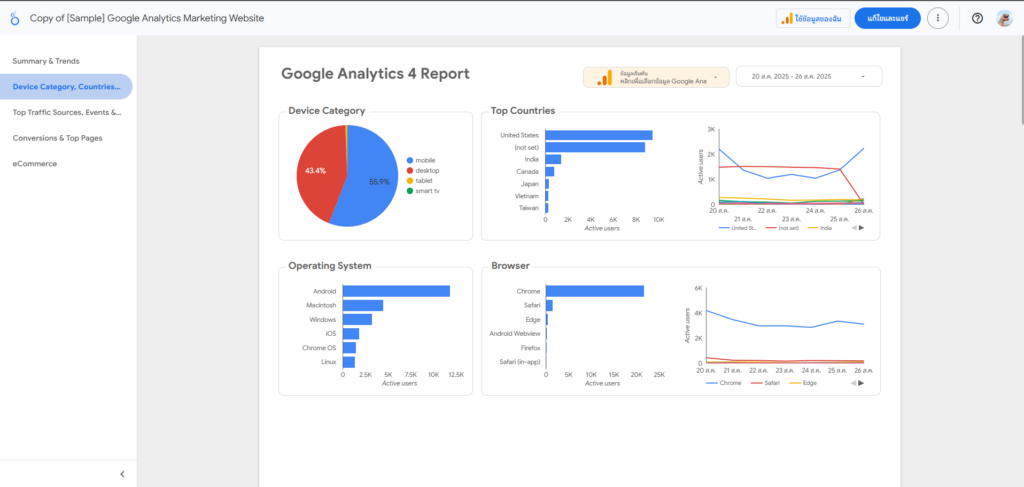Go to the Summary & Trends page

(x=46, y=61)
